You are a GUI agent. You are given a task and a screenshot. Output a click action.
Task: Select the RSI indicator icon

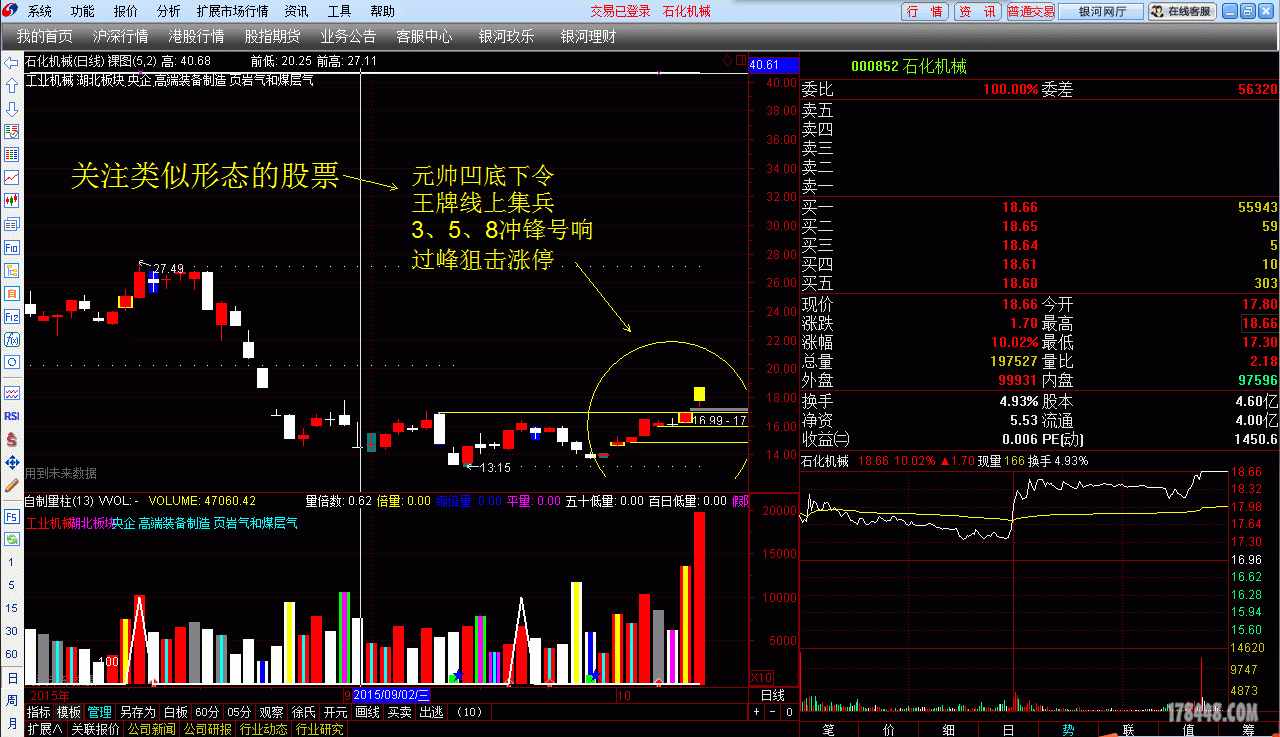click(12, 416)
